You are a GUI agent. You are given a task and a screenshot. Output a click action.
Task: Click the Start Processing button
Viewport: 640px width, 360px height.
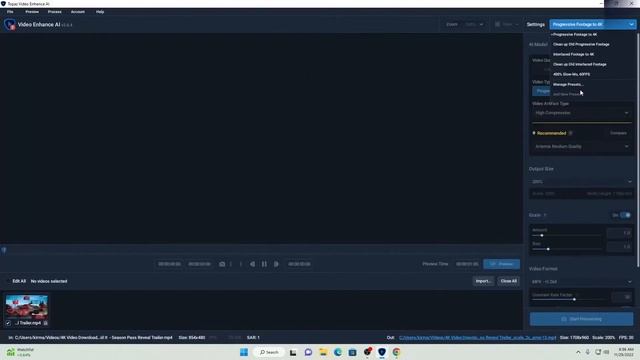pos(582,319)
